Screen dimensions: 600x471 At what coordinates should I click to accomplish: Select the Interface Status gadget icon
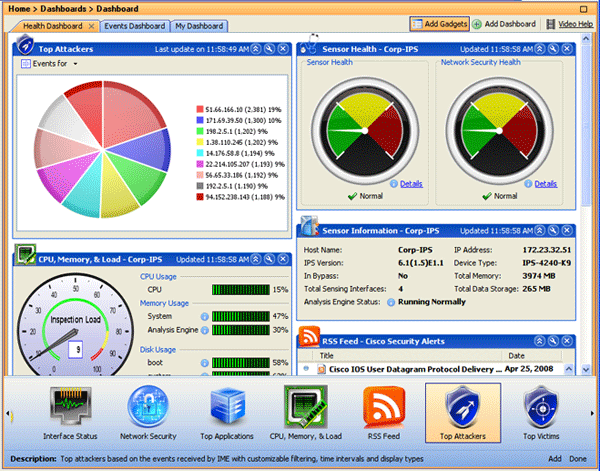point(71,408)
